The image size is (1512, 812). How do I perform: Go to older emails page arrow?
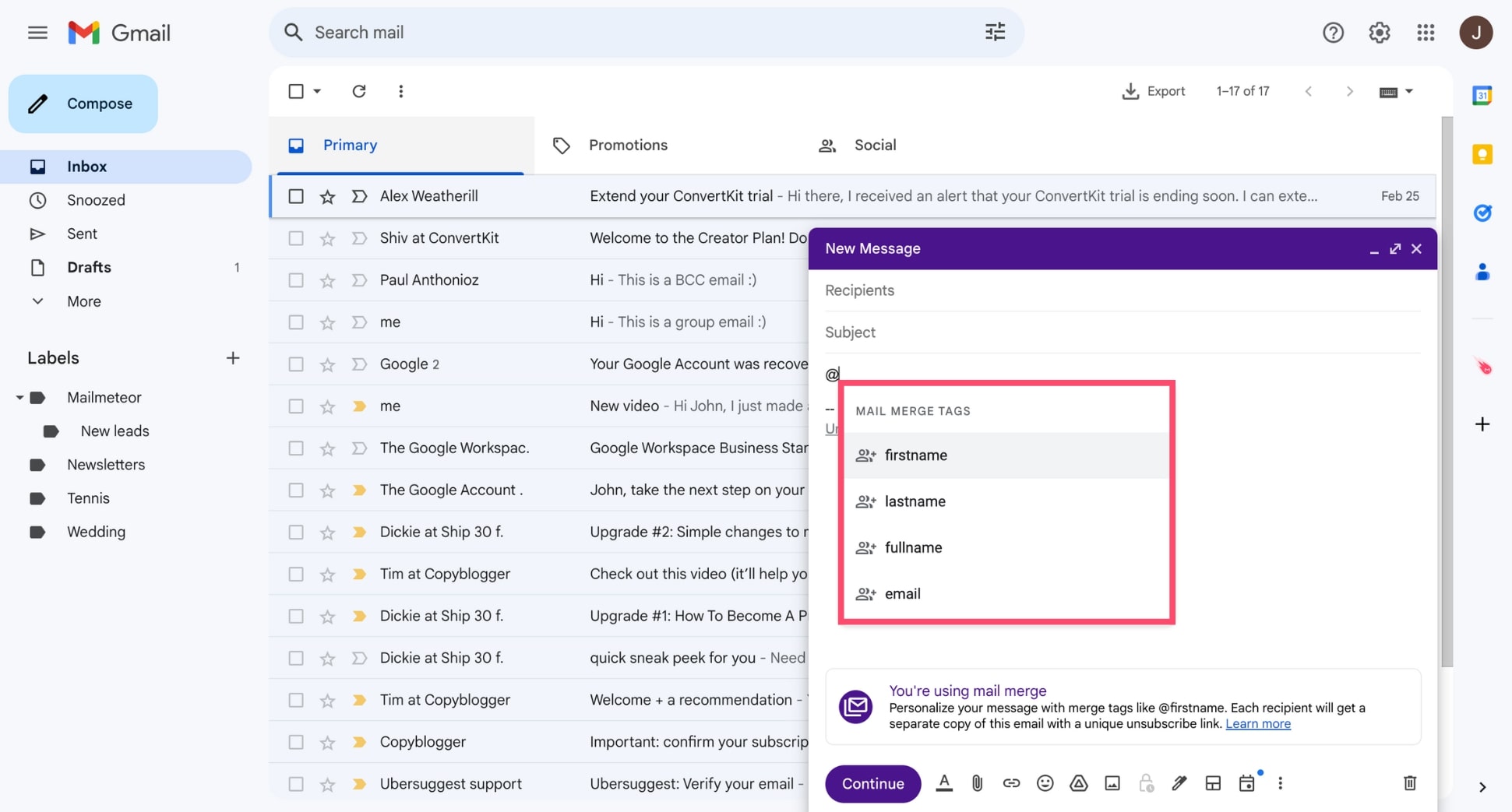click(x=1349, y=92)
